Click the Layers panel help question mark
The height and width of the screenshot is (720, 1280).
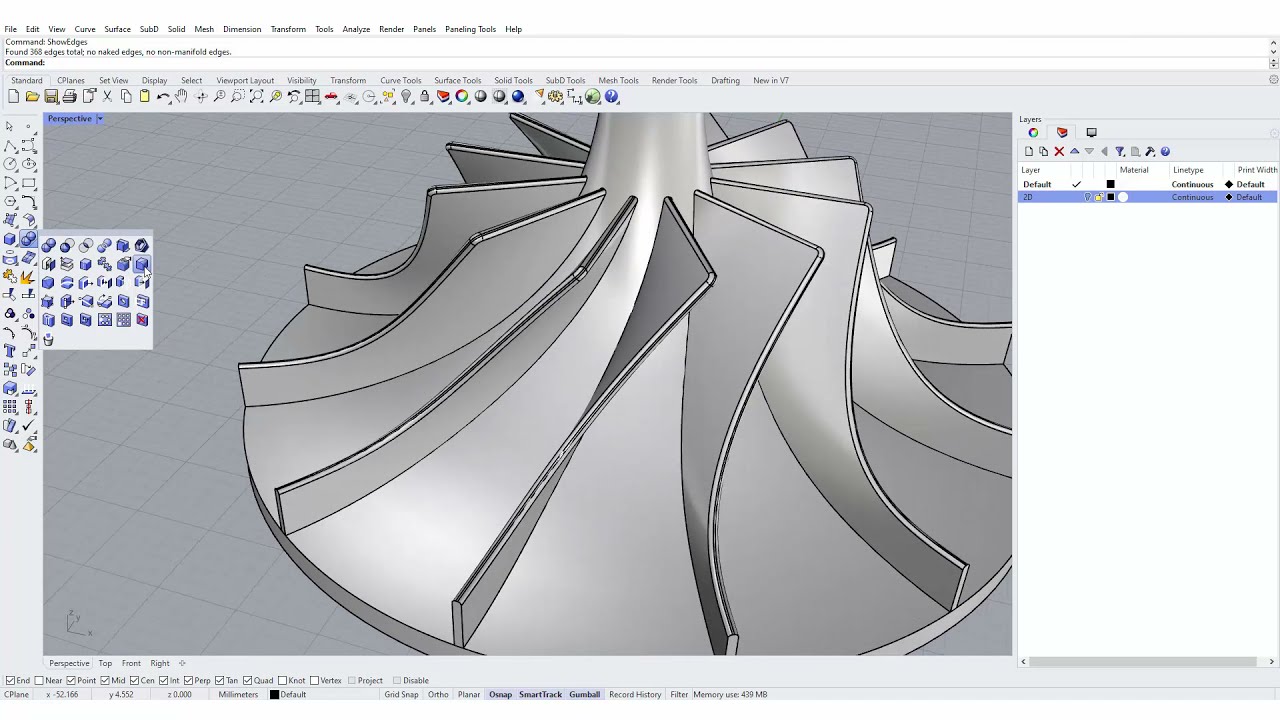pyautogui.click(x=1165, y=152)
